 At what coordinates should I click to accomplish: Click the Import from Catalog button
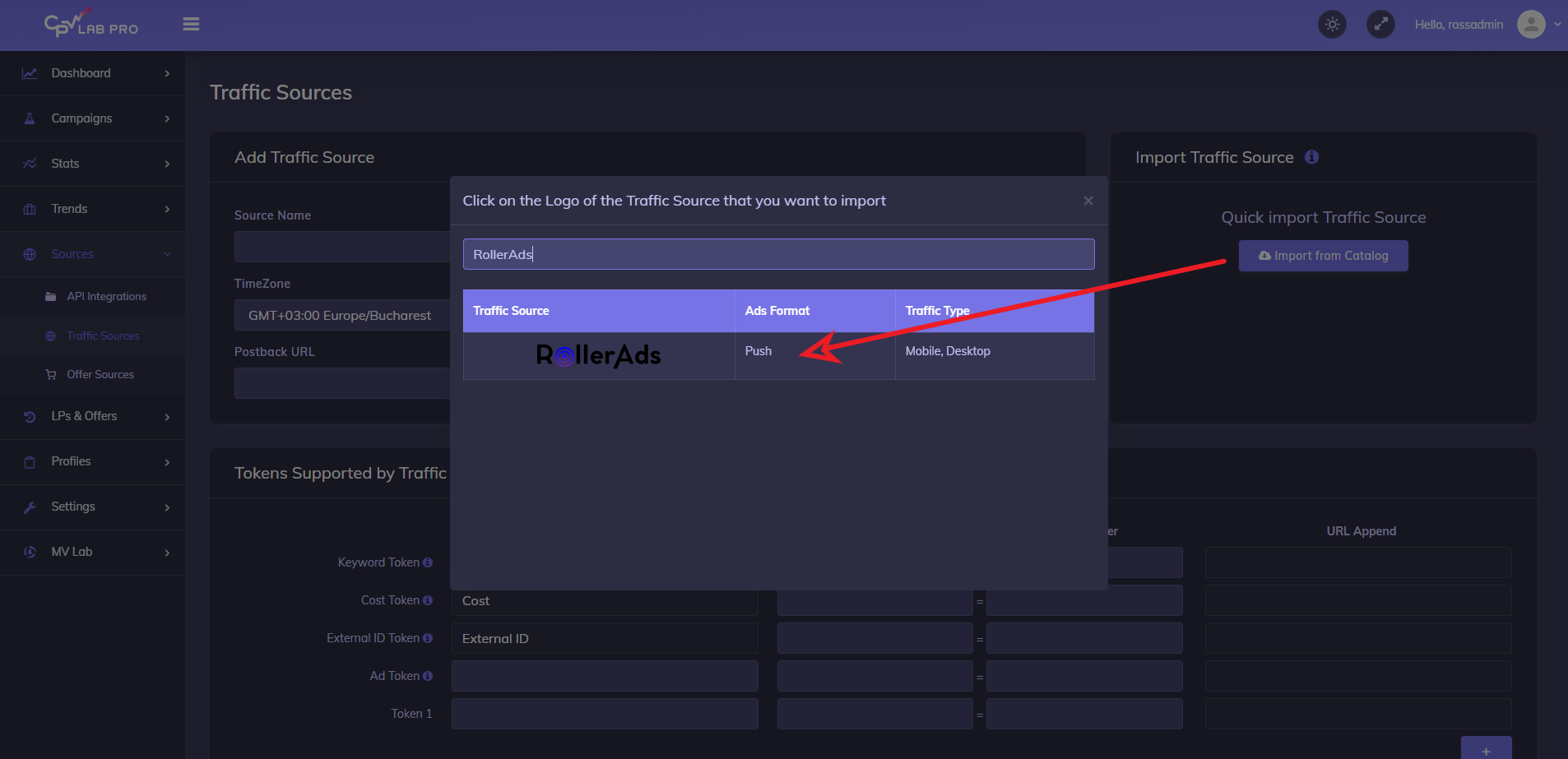coord(1323,256)
